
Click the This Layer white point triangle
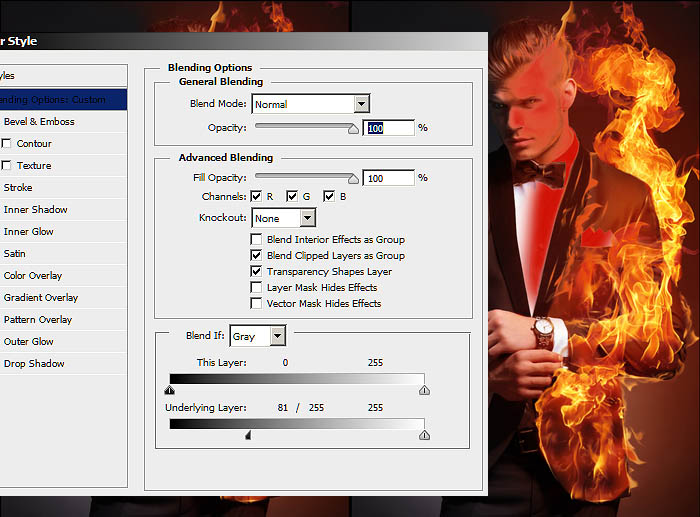coord(424,390)
